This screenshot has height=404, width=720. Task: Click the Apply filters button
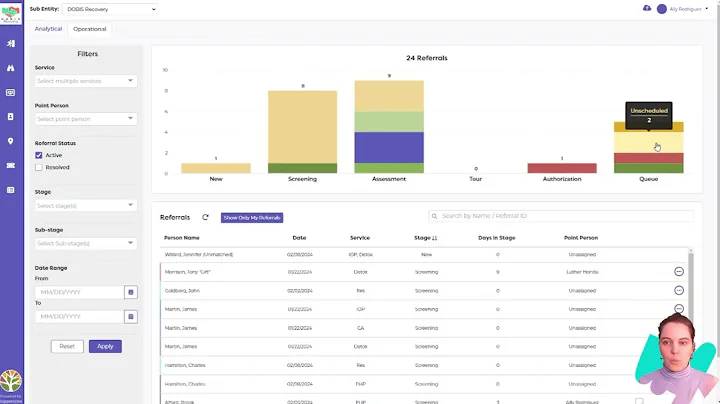(x=105, y=347)
